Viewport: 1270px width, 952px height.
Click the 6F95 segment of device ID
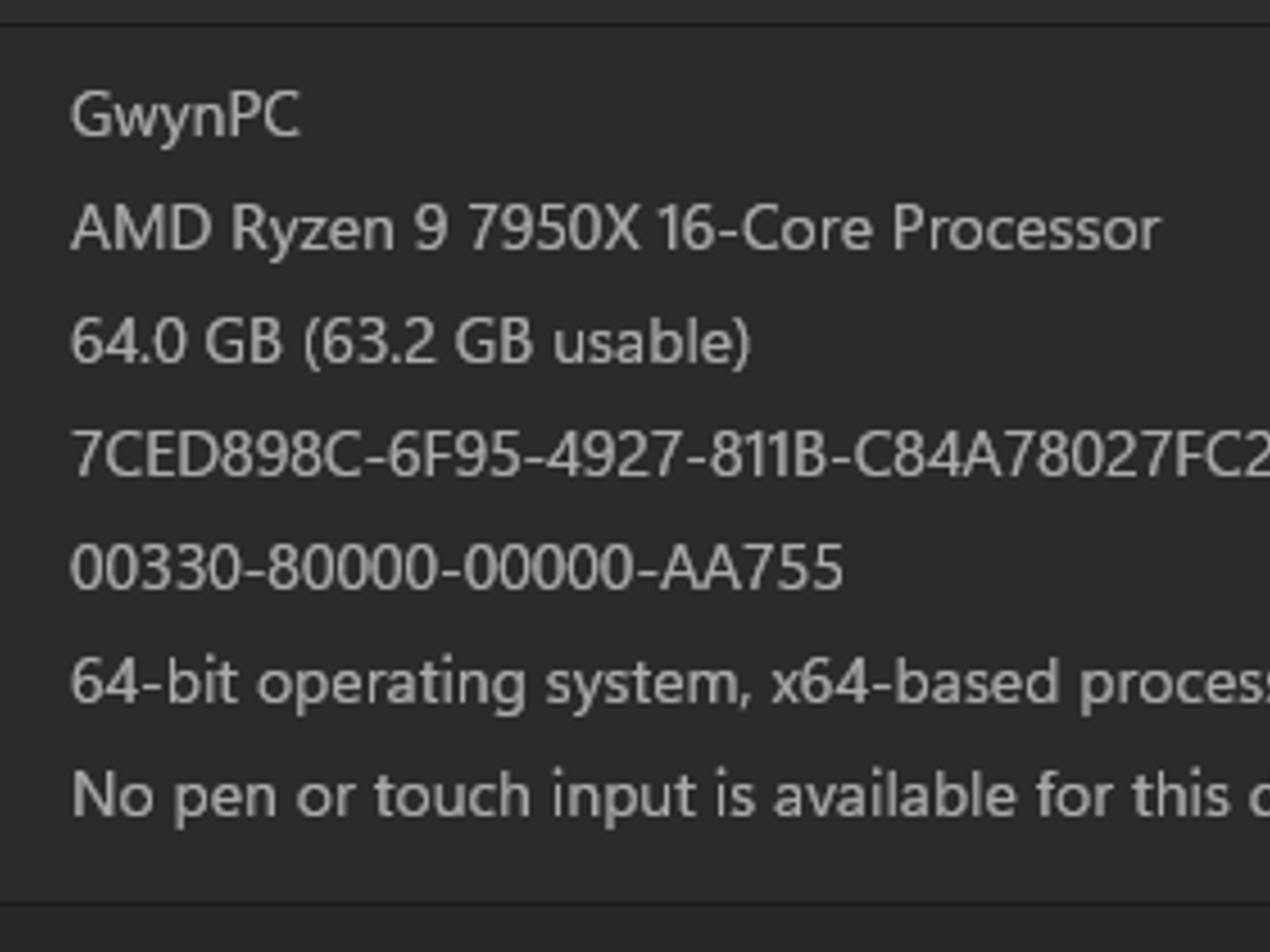pos(455,455)
